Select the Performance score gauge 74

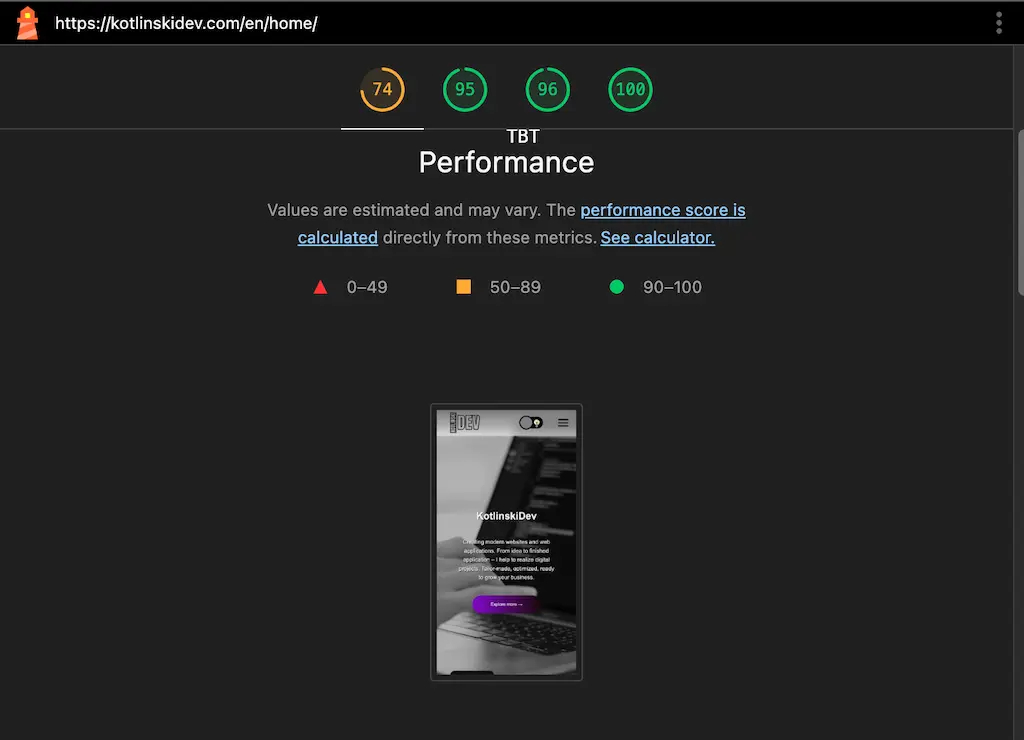[x=382, y=89]
